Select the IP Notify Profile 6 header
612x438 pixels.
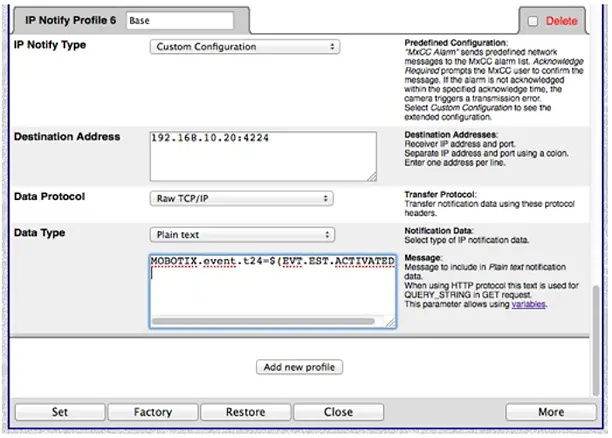[67, 20]
